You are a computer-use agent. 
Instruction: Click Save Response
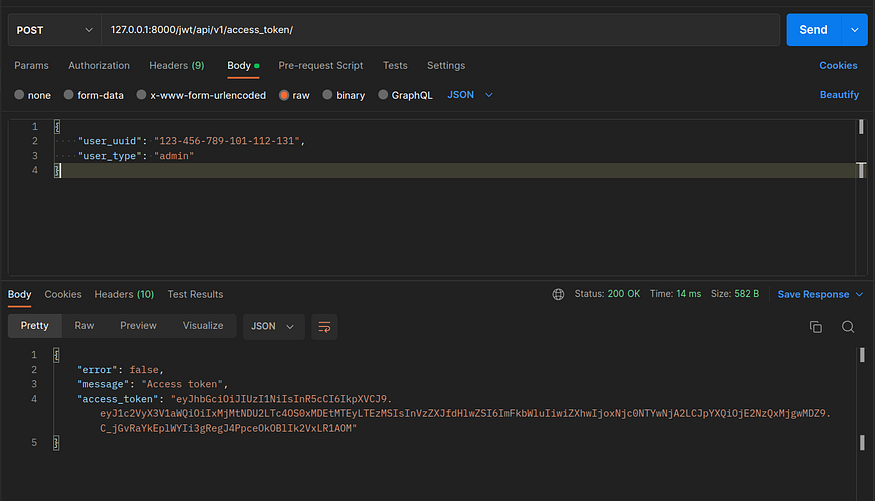[813, 295]
